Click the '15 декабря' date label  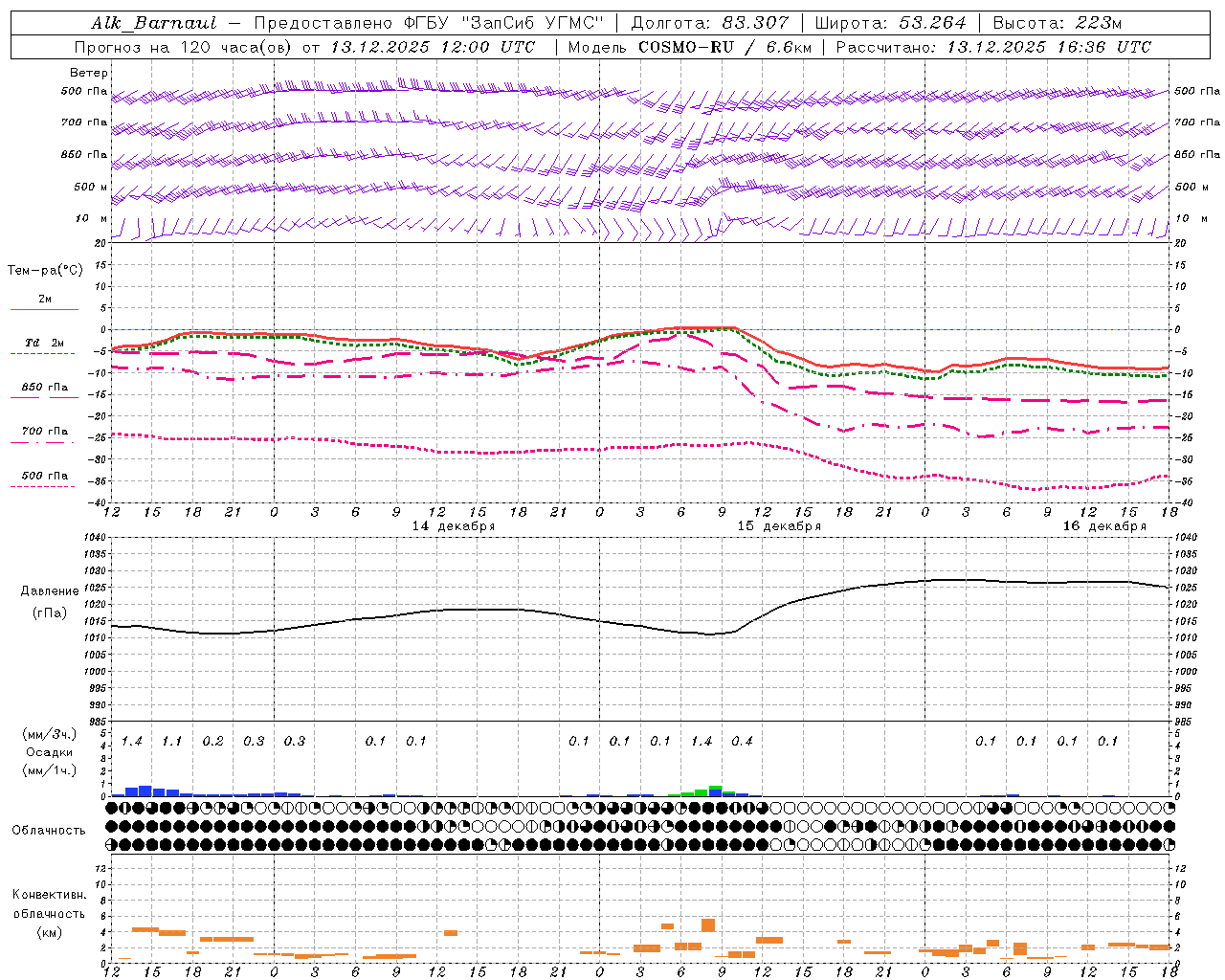(779, 526)
